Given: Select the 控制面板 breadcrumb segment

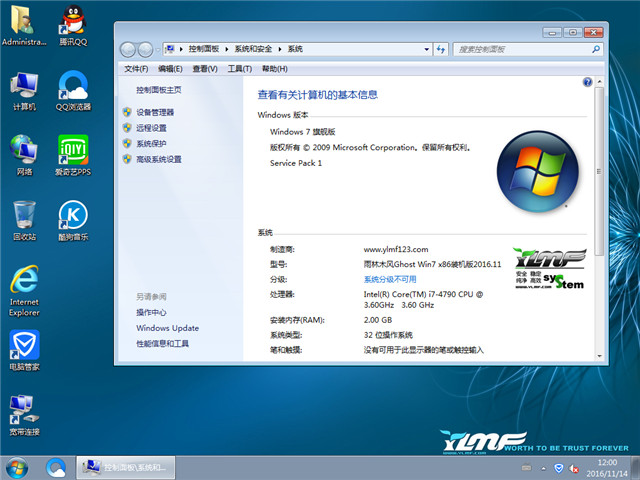Looking at the screenshot, I should pyautogui.click(x=204, y=49).
